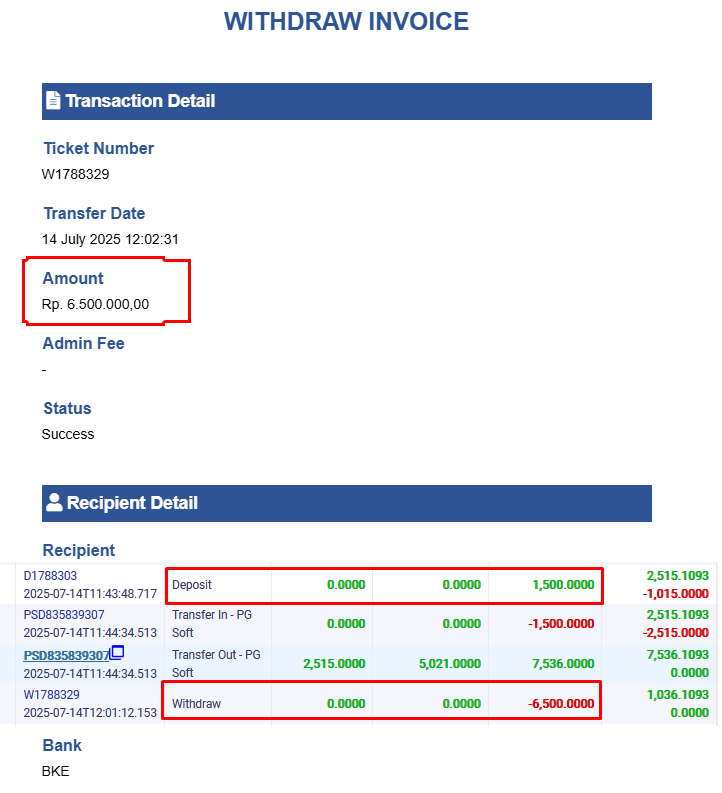Click the 5,021.0000 value in Transfer Out row
Viewport: 722px width, 793px height.
click(449, 664)
